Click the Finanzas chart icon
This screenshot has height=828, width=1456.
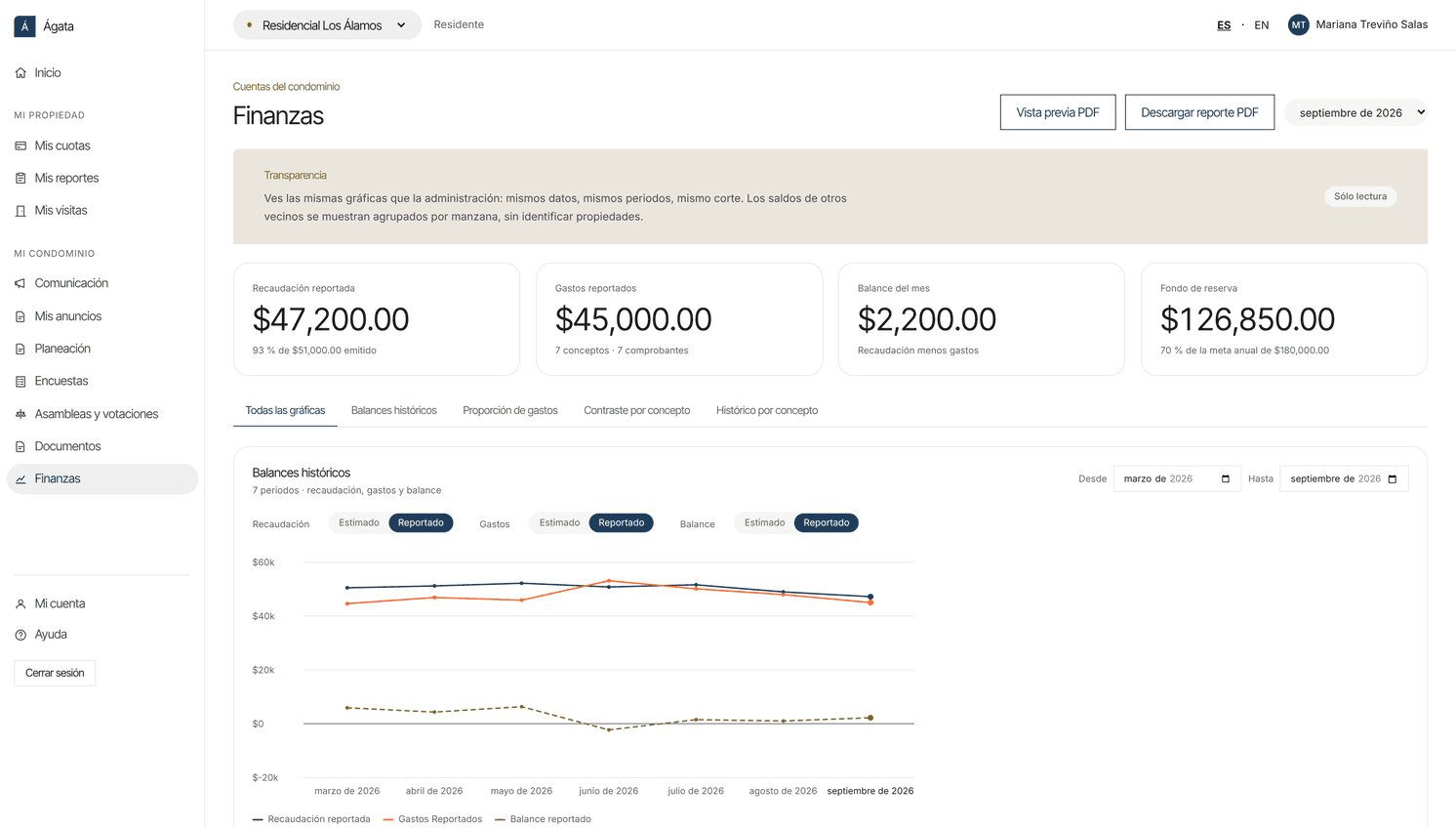pyautogui.click(x=20, y=479)
